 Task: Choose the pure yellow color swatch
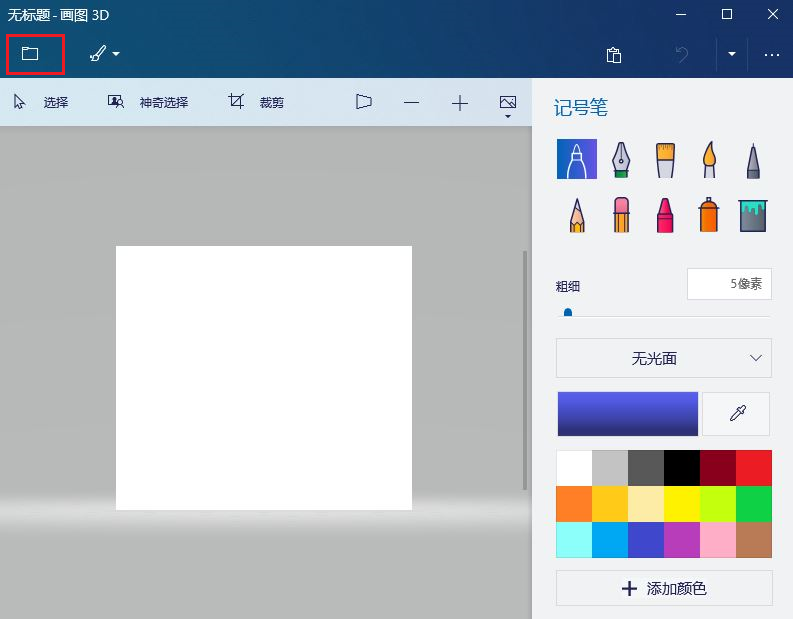click(682, 504)
